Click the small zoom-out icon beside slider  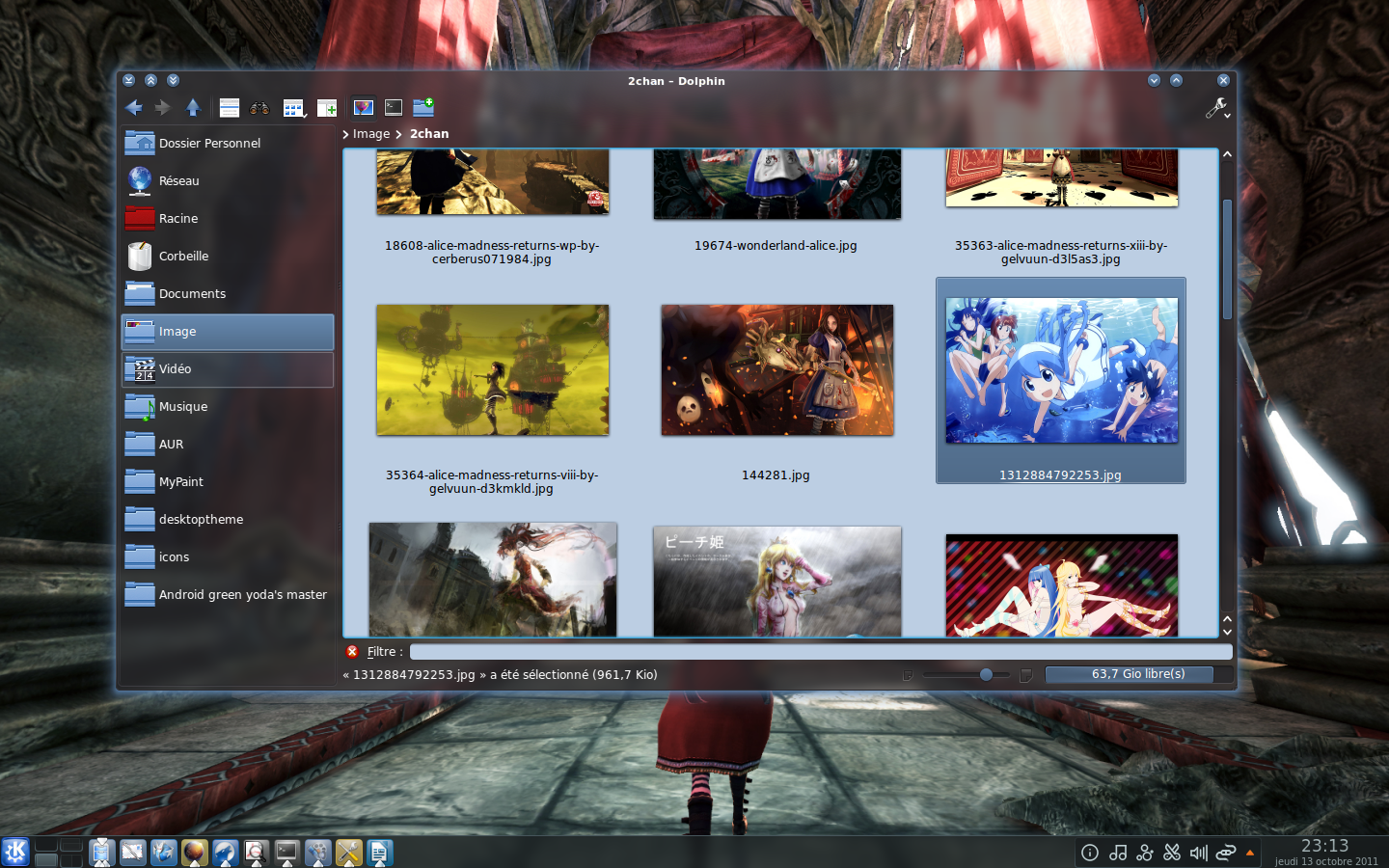coord(908,675)
